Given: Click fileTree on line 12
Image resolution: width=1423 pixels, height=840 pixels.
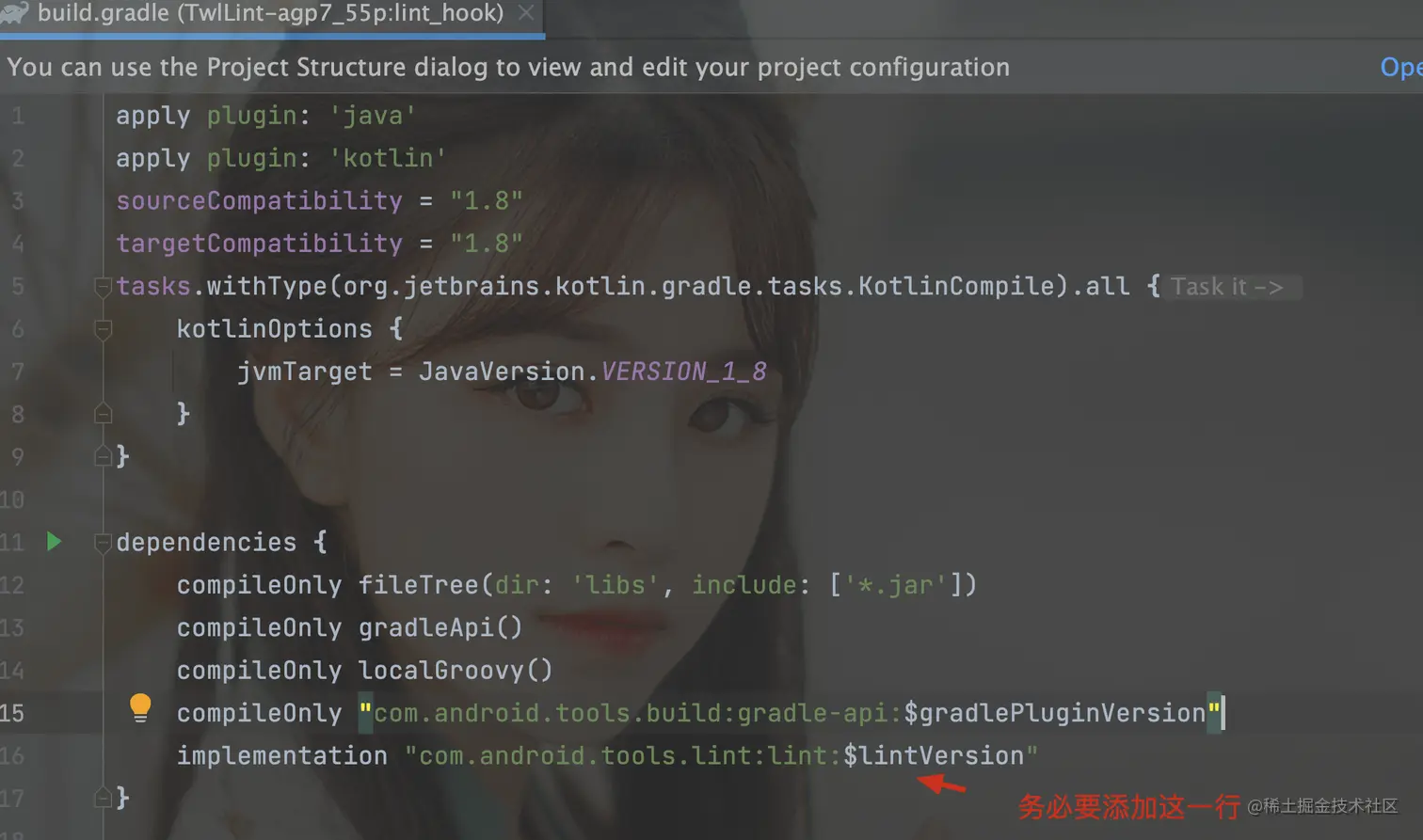Looking at the screenshot, I should (418, 585).
